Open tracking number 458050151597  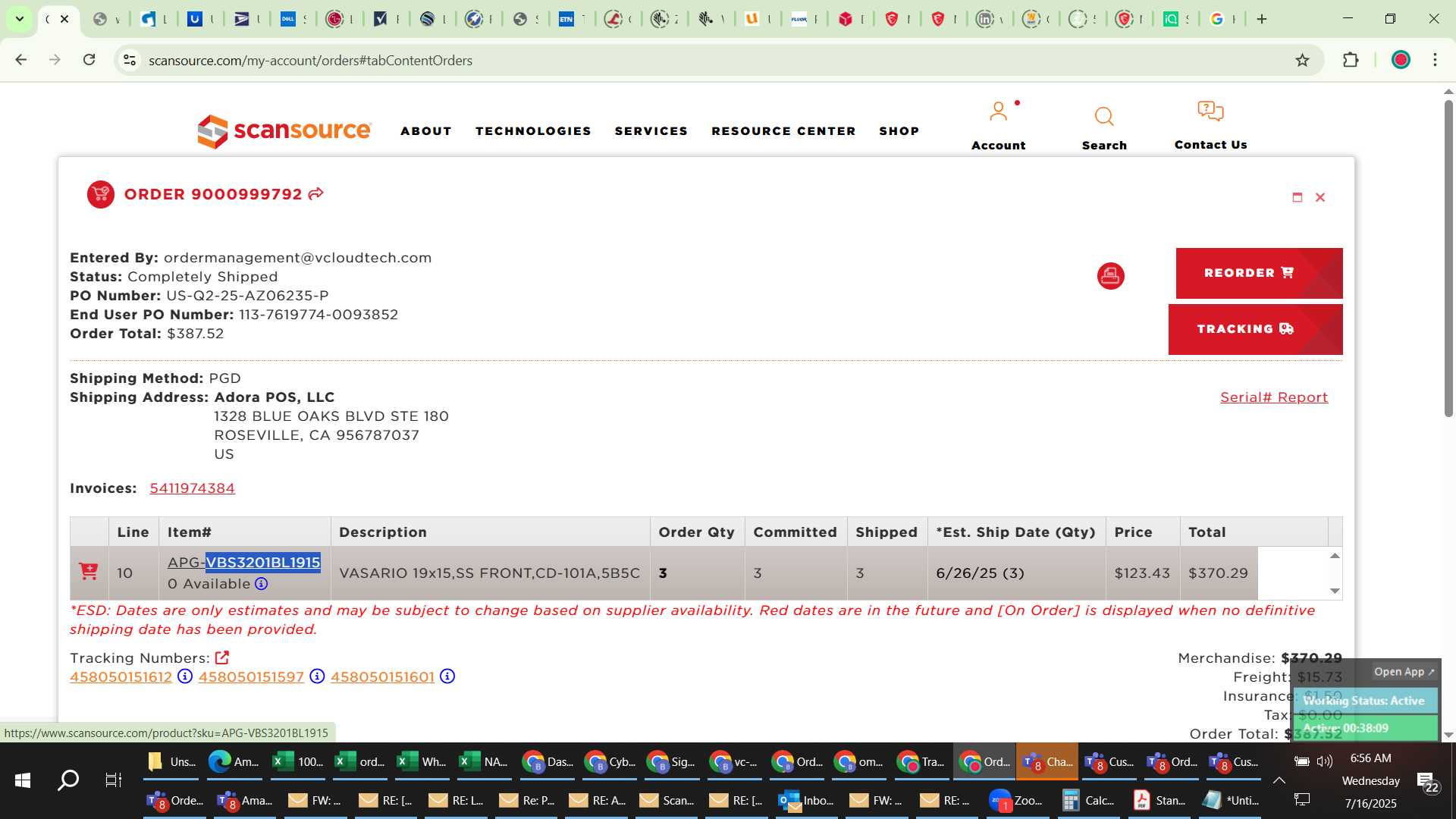(x=251, y=676)
